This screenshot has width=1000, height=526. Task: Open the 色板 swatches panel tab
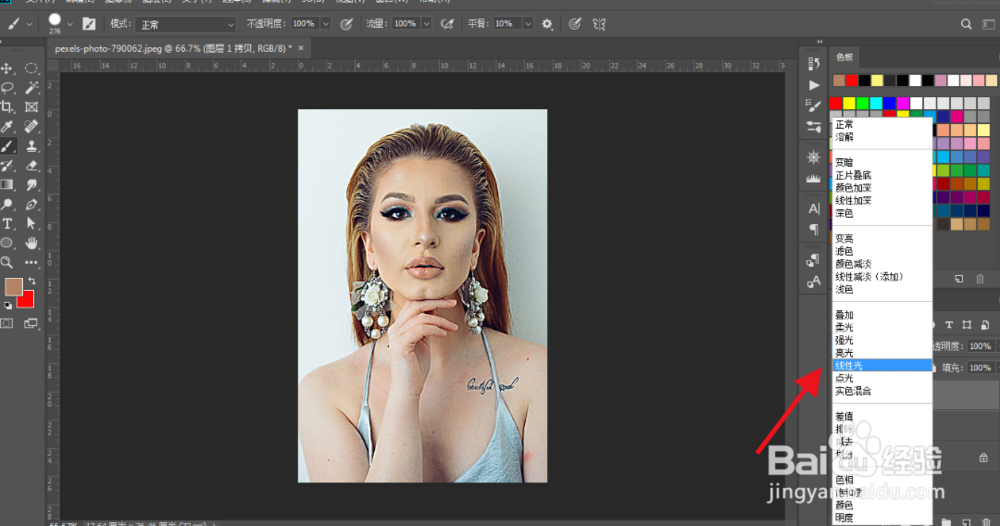click(844, 57)
